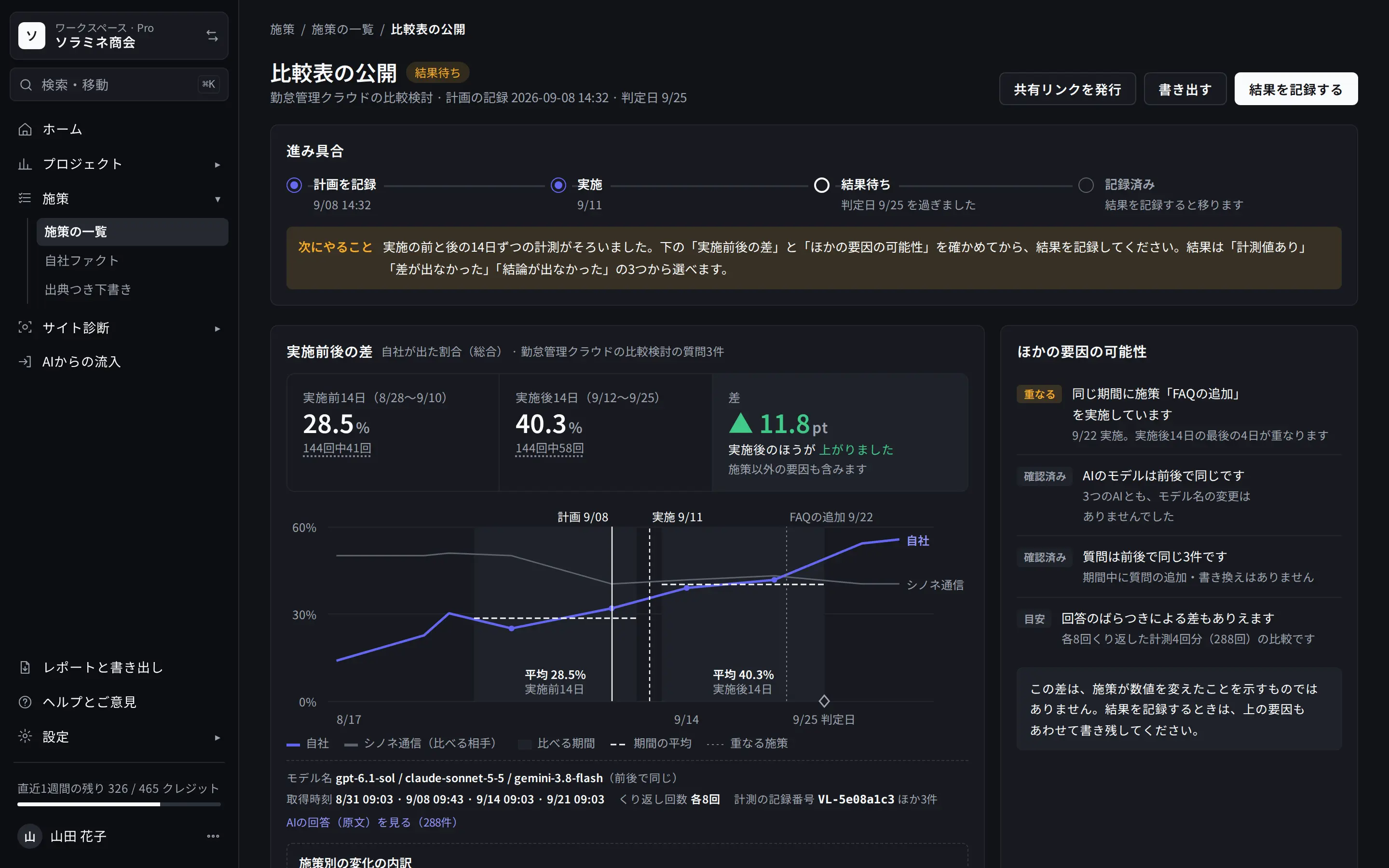Click the green up triangle in 差 card
The width and height of the screenshot is (1389, 868).
740,423
